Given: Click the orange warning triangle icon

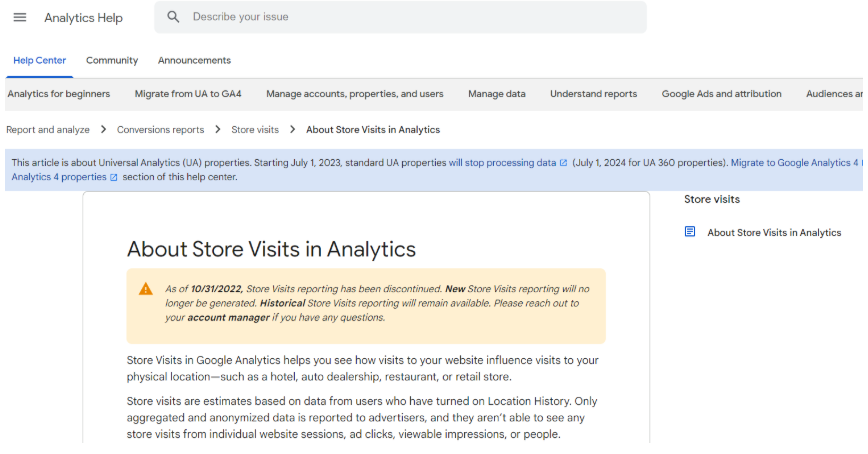Looking at the screenshot, I should click(146, 289).
